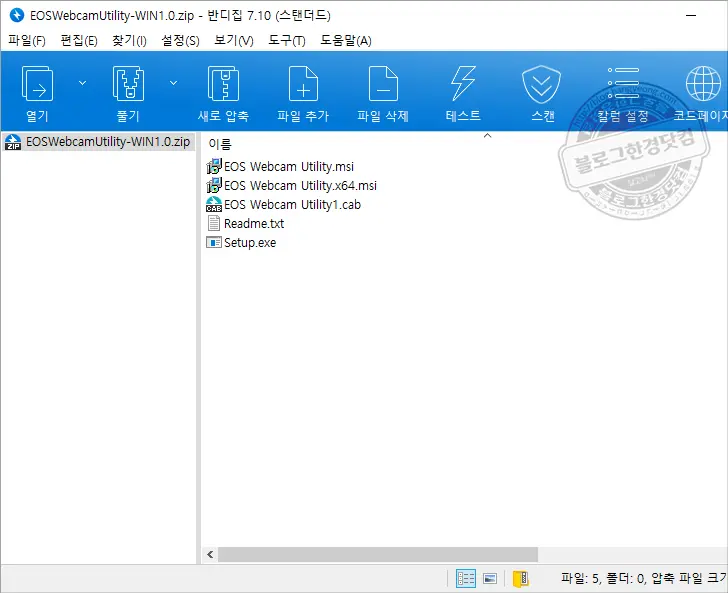Screen dimensions: 728x593
Task: Select the Readme.txt file
Action: 245,223
